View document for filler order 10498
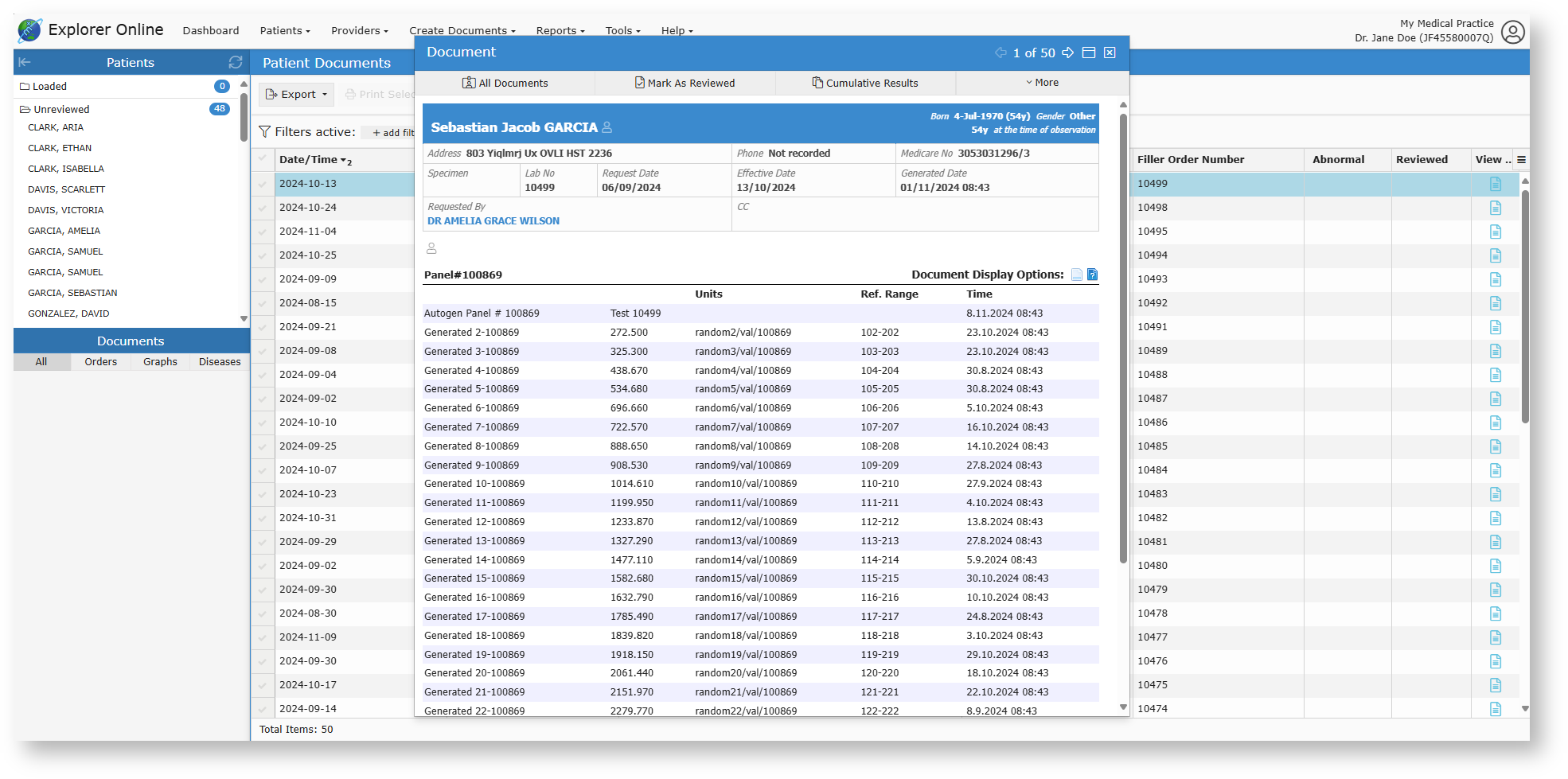The height and width of the screenshot is (779, 1568). pos(1495,208)
